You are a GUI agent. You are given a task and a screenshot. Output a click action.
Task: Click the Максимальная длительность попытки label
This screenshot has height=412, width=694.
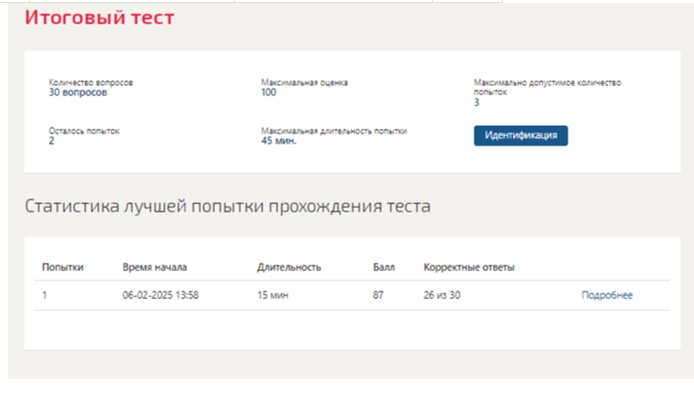click(x=334, y=131)
